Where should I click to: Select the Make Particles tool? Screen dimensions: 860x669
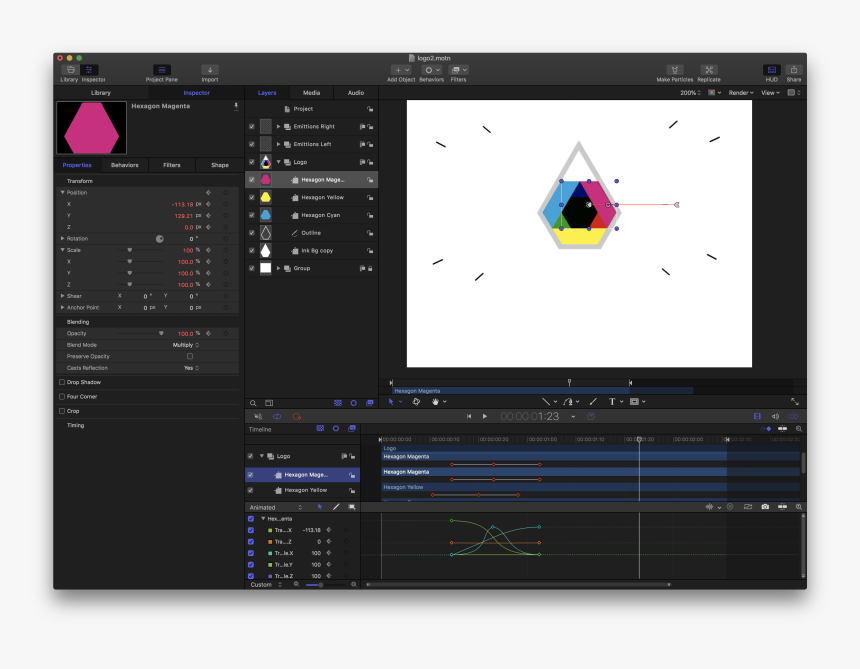click(676, 70)
